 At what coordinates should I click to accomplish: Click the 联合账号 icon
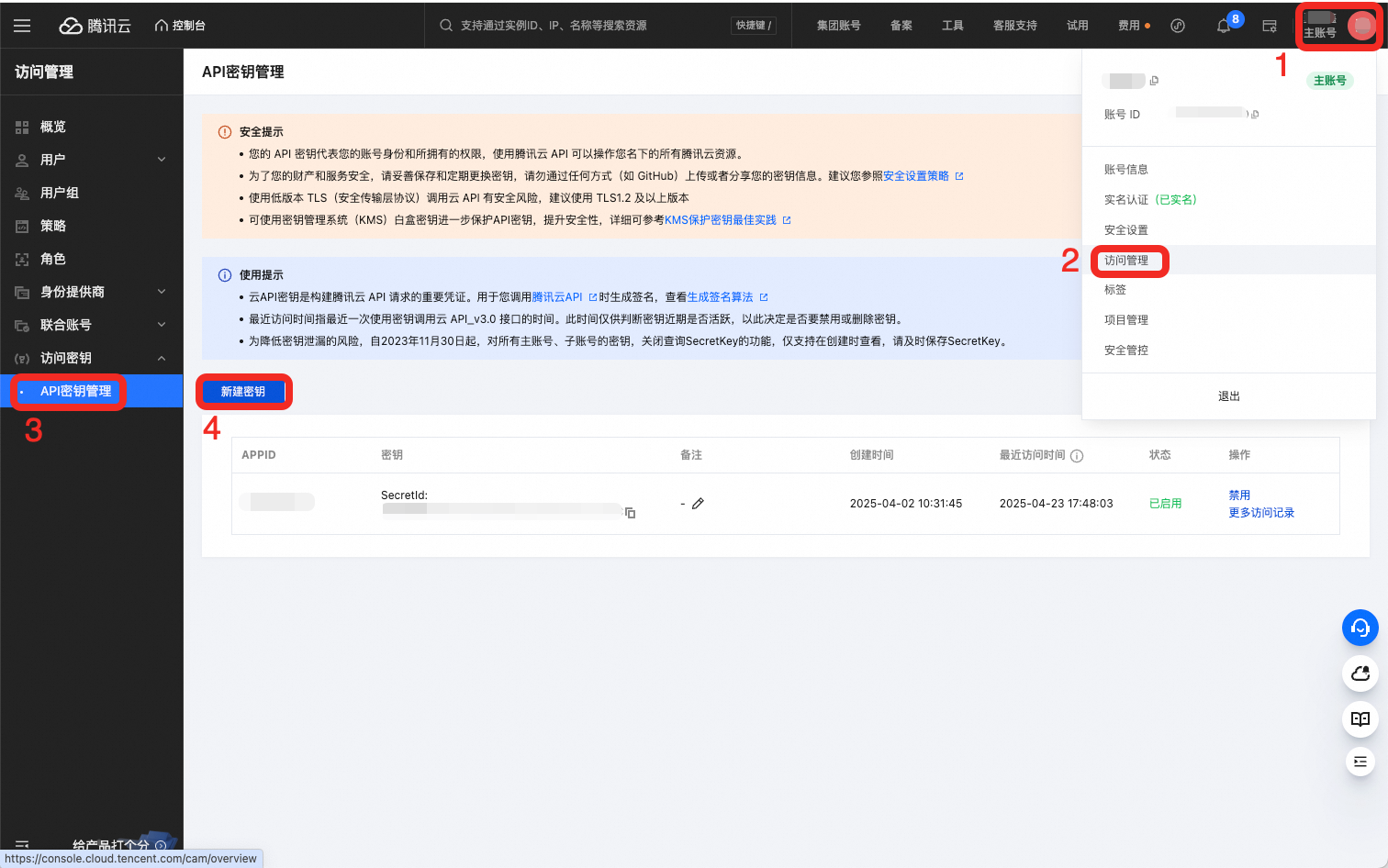(x=22, y=325)
